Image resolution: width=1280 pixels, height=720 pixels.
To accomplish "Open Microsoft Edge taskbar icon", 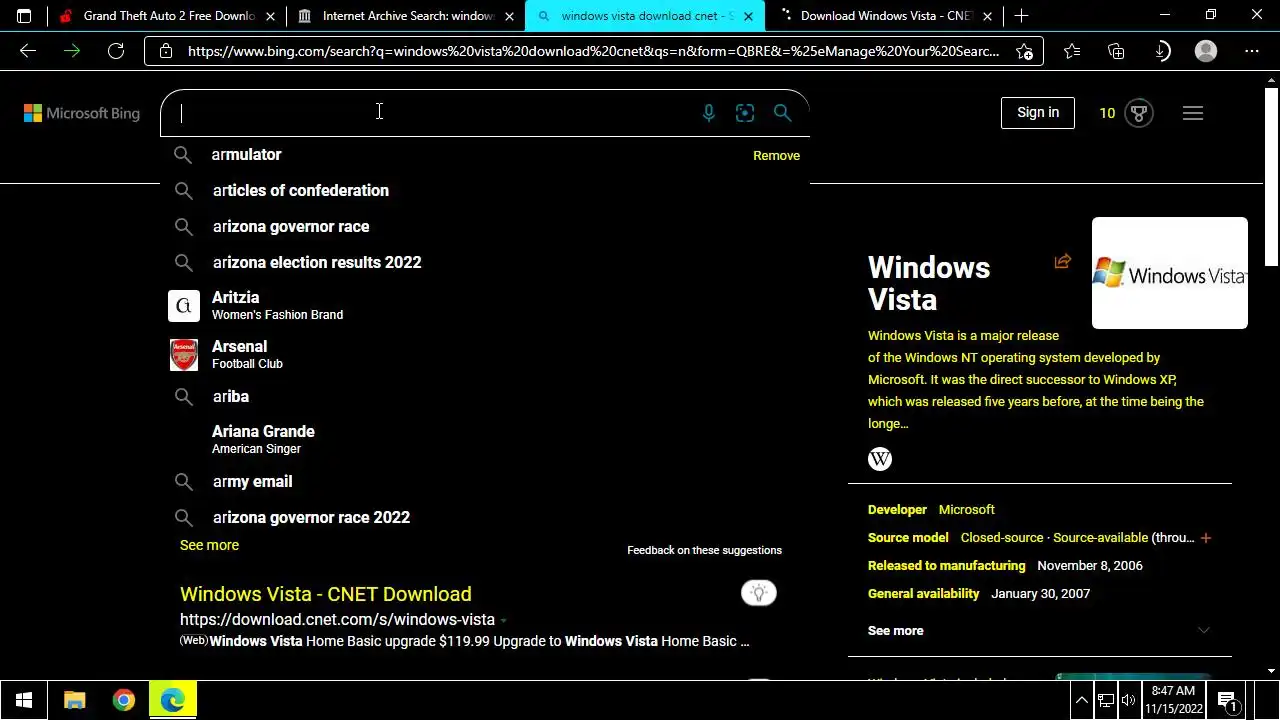I will coord(173,700).
